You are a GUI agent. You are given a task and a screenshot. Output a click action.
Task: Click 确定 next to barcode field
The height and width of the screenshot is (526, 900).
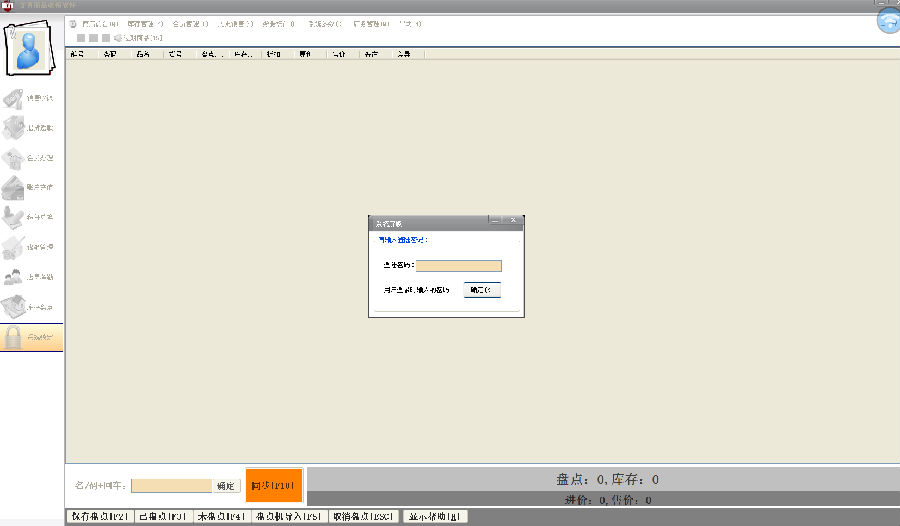click(226, 486)
